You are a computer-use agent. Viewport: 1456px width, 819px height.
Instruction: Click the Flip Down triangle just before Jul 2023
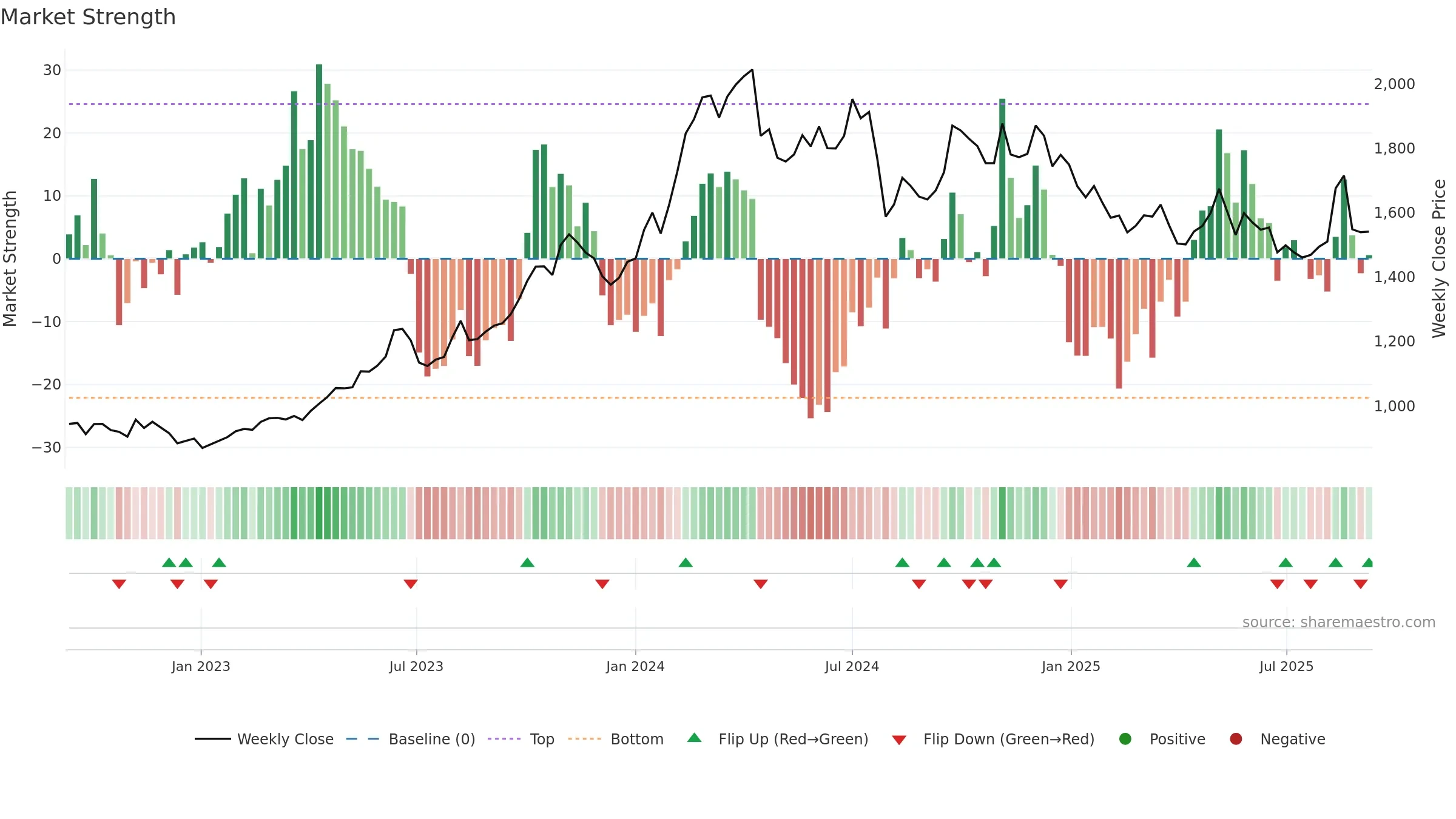coord(411,584)
